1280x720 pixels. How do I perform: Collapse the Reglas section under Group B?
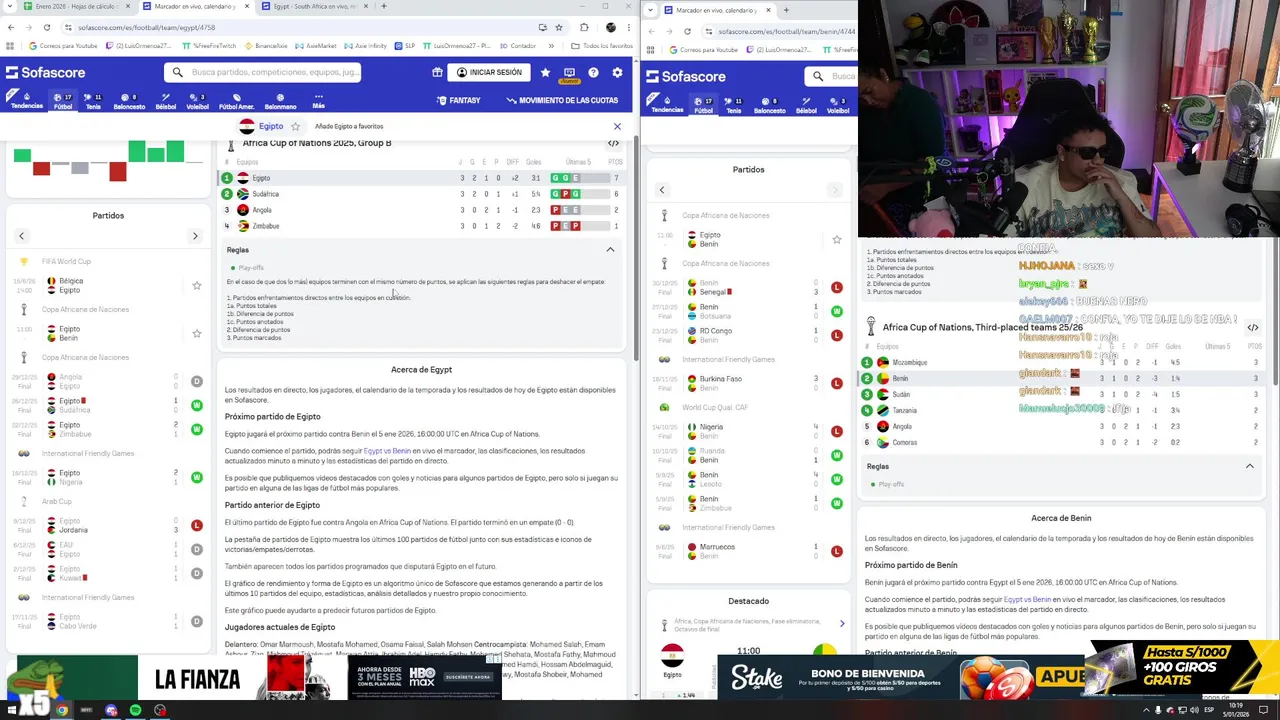[610, 249]
